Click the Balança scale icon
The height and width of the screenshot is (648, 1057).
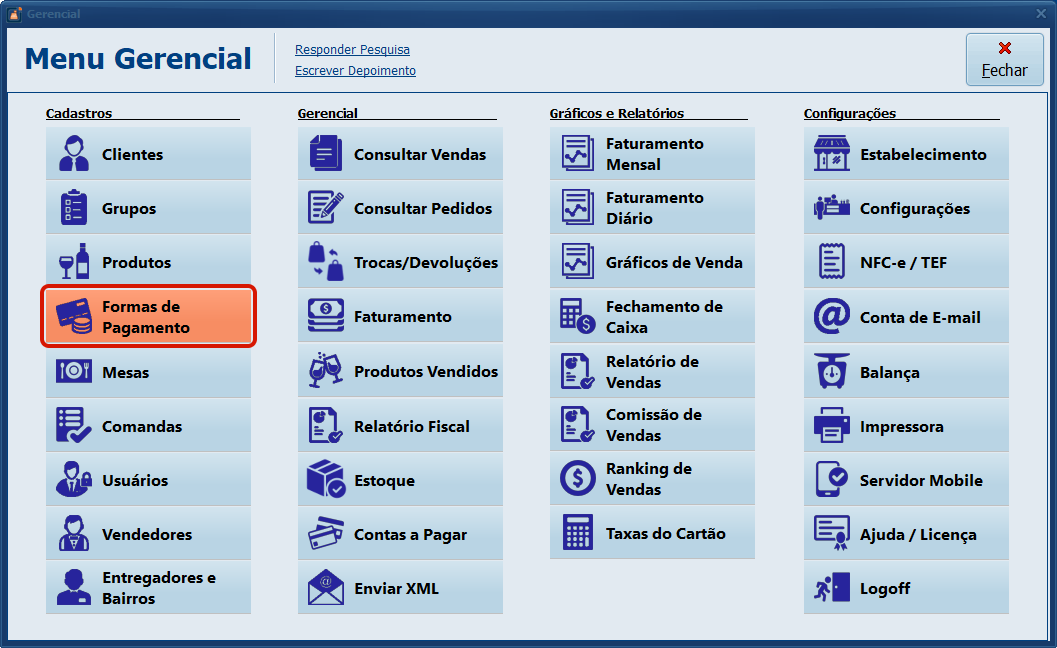[832, 372]
